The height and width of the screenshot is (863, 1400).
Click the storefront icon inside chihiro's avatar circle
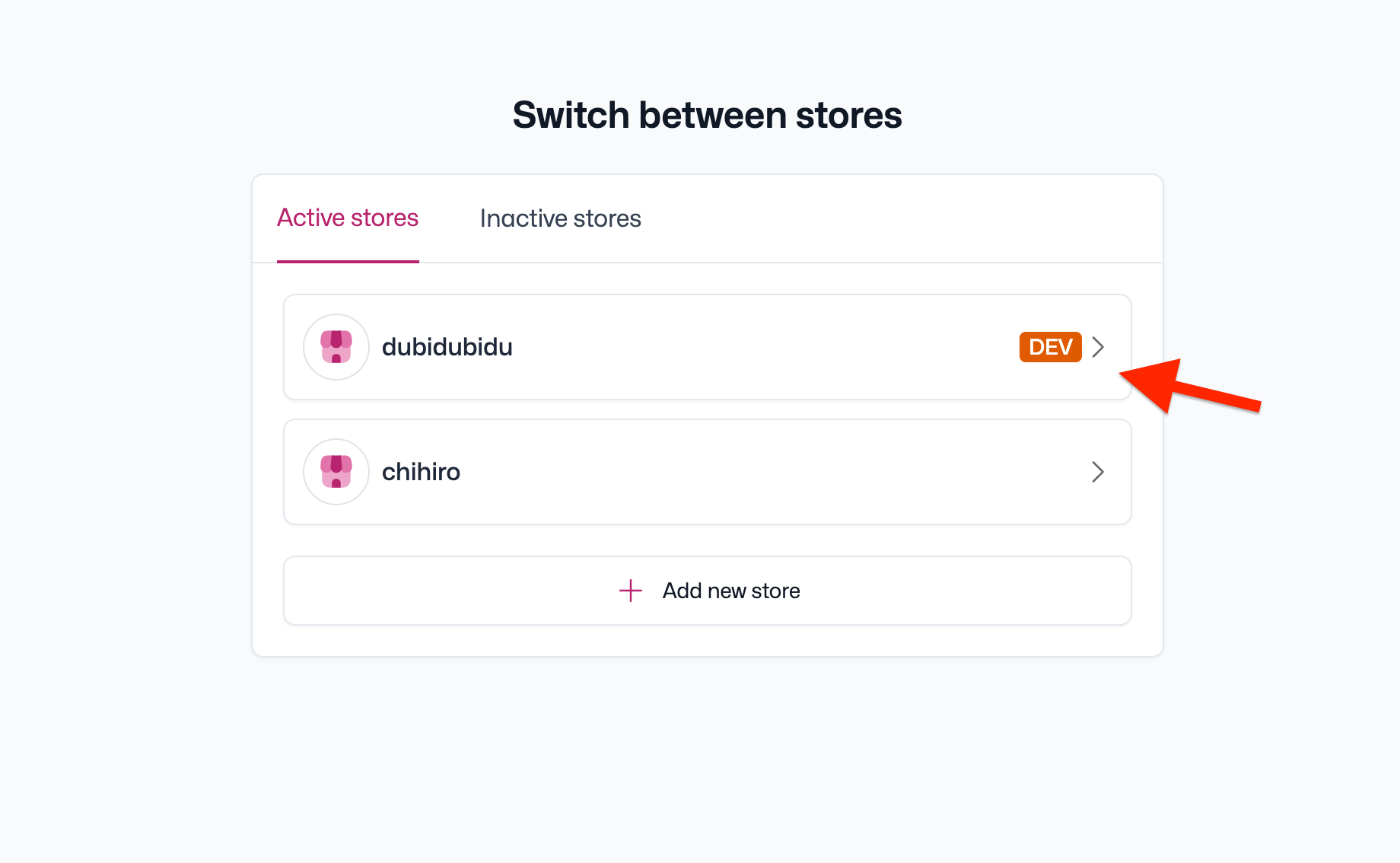[x=336, y=472]
